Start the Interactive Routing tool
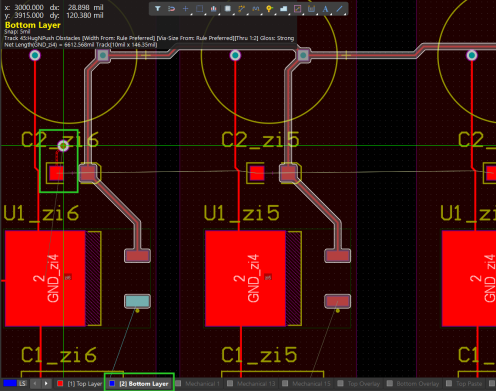496x391 pixels. pyautogui.click(x=242, y=9)
